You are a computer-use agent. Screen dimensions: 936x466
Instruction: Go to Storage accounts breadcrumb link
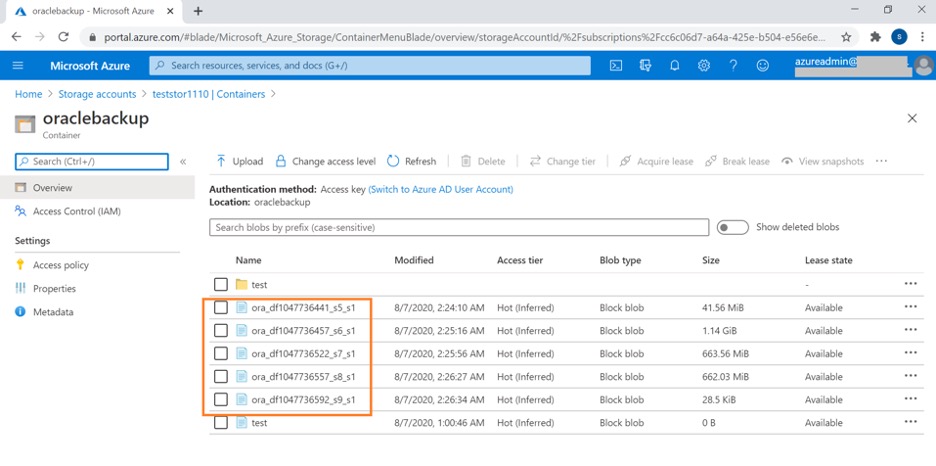click(97, 94)
